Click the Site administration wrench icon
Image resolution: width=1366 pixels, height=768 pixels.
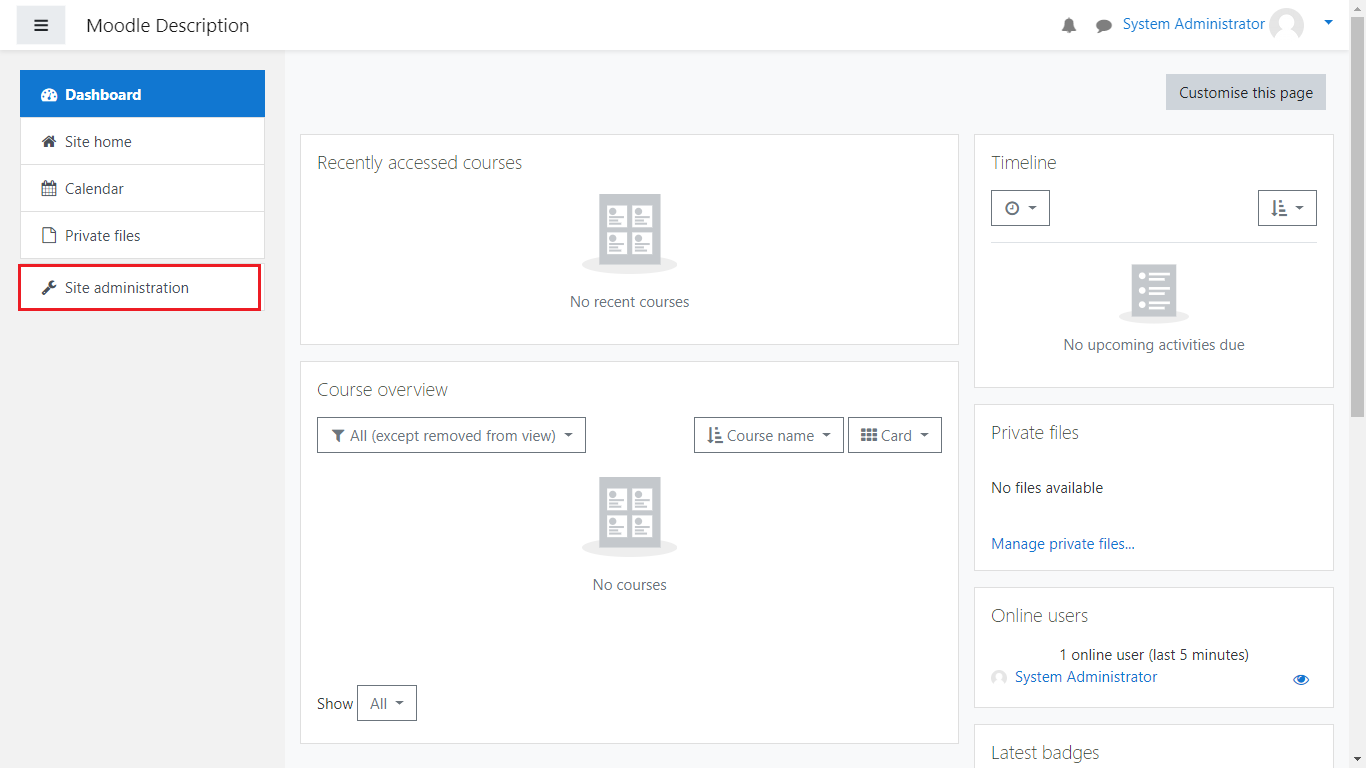[x=48, y=288]
